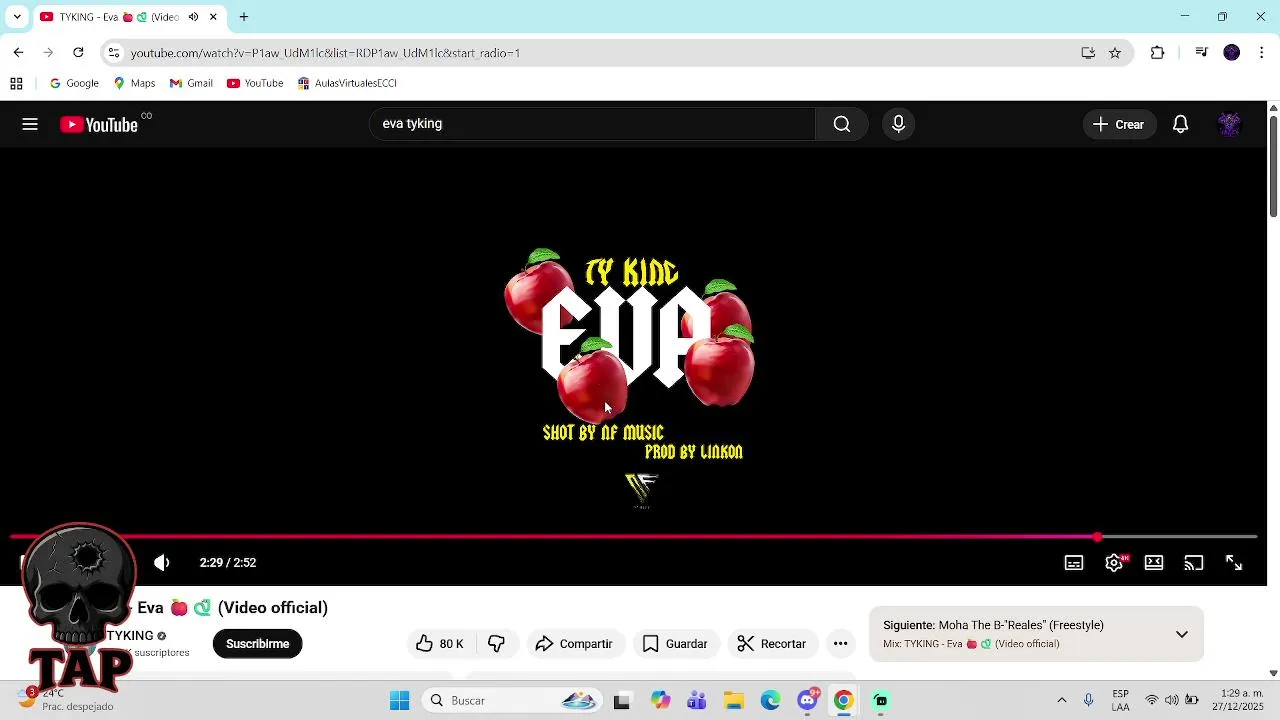This screenshot has width=1280, height=720.
Task: Open the Chrome apps grid shortcut
Action: 16,83
